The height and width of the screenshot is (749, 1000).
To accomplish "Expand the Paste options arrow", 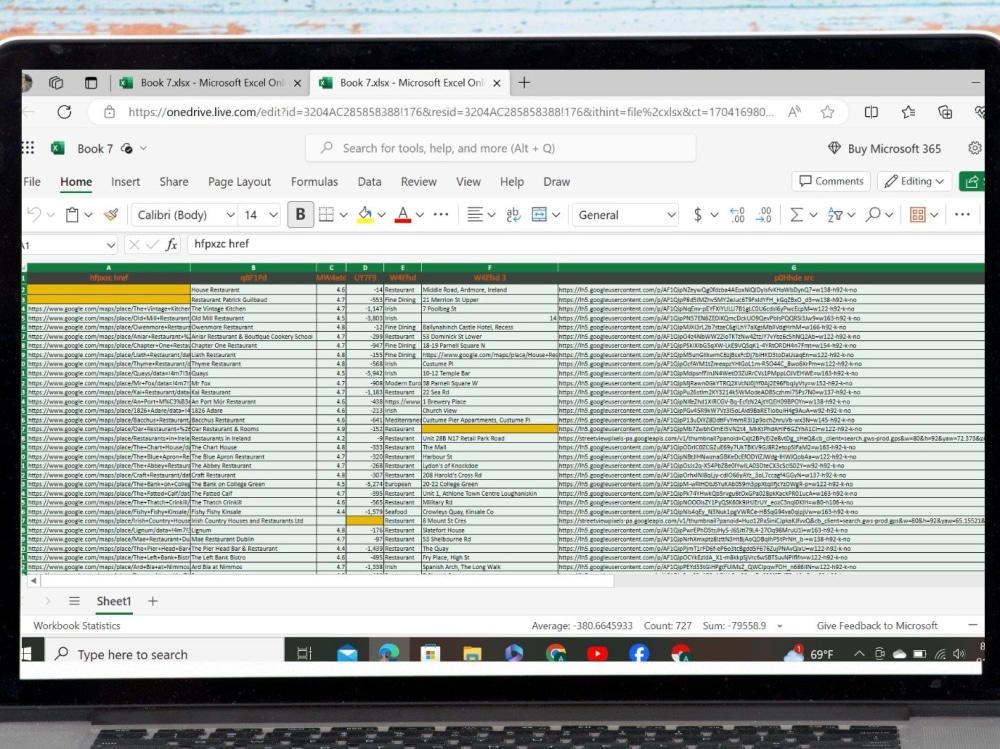I will pos(89,215).
